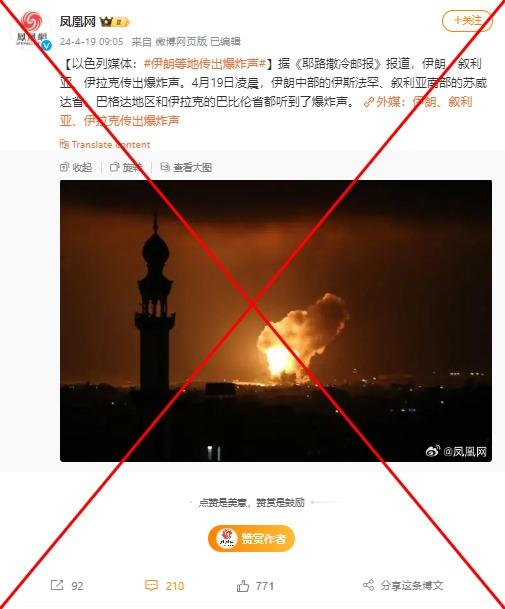View the large image via 查看大图
This screenshot has width=505, height=609.
point(186,167)
